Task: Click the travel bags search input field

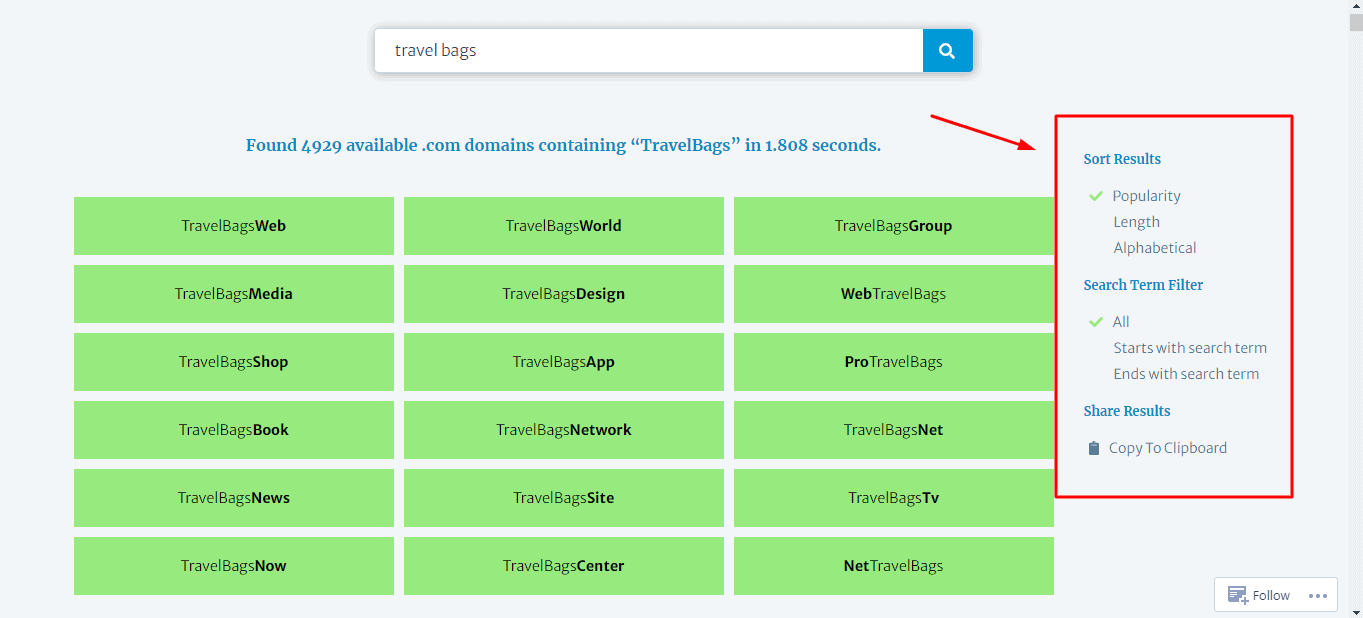Action: (x=648, y=51)
